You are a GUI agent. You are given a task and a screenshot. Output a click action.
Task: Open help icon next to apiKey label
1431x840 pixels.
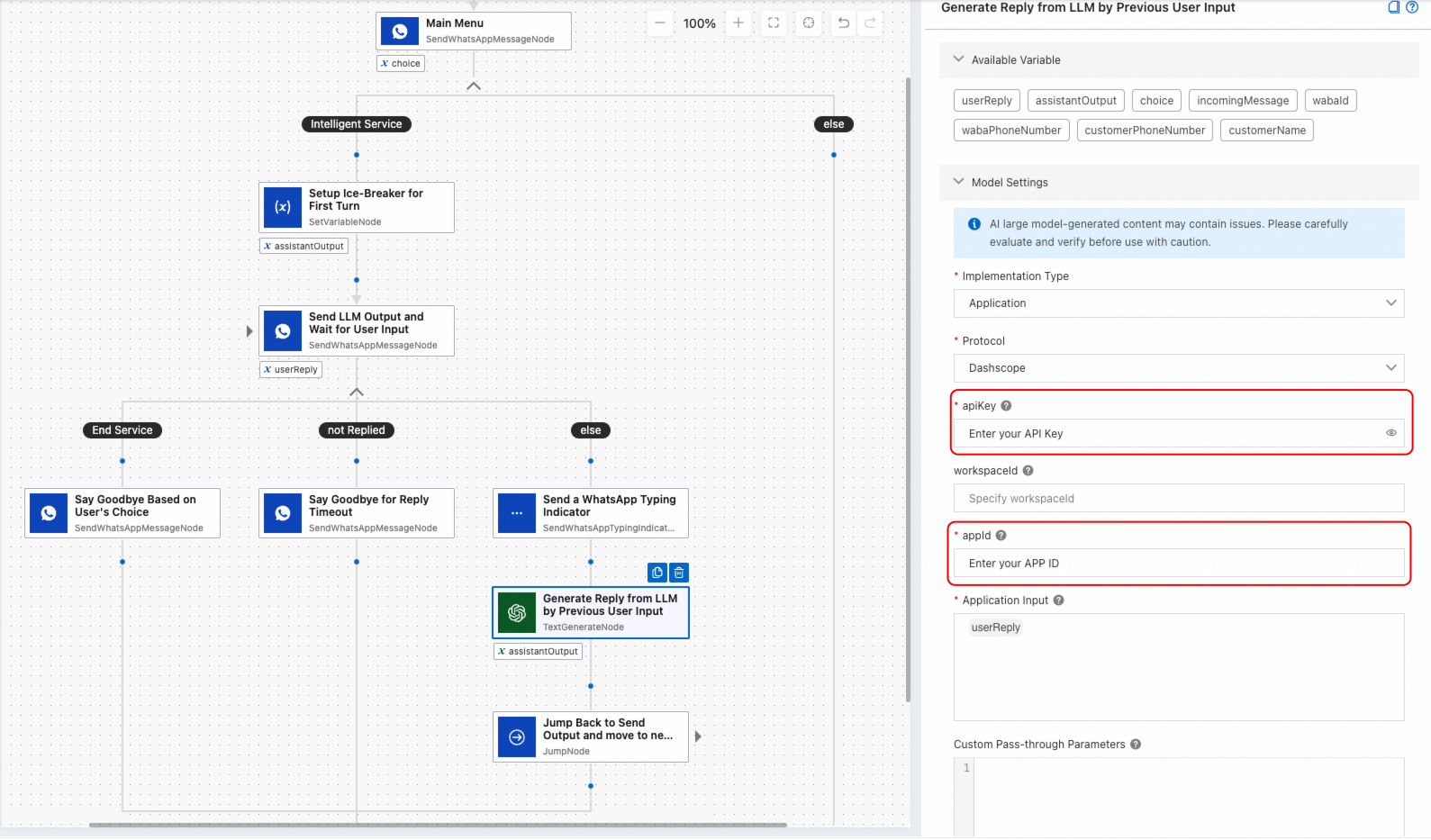coord(1006,406)
